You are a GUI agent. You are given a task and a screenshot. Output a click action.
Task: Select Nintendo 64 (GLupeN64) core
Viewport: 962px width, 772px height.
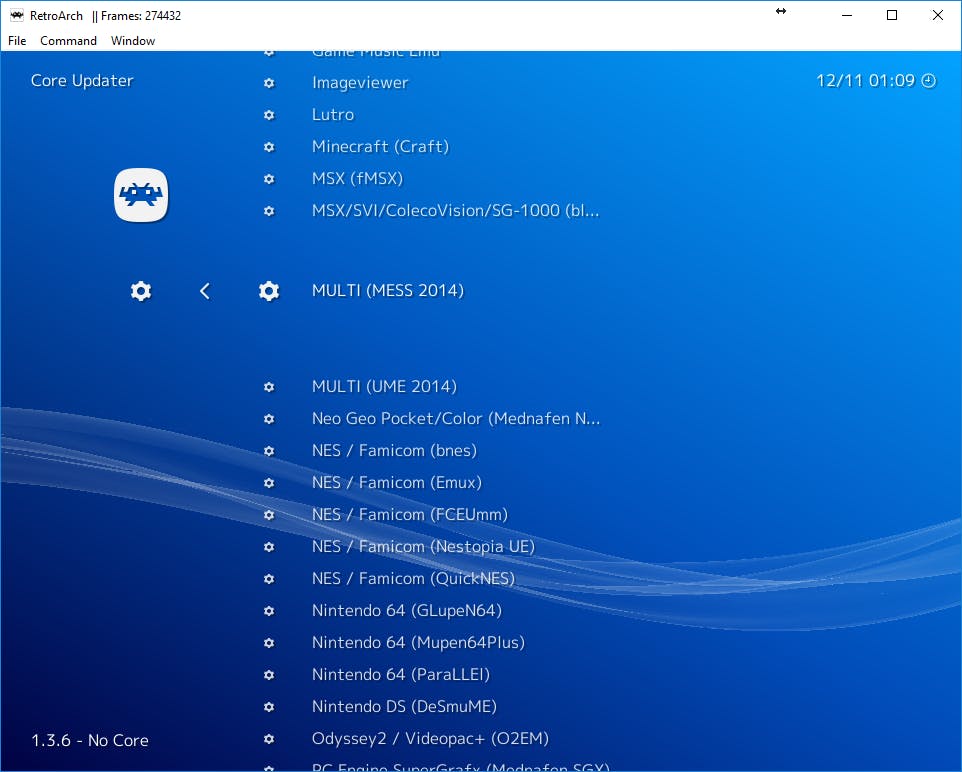(407, 611)
